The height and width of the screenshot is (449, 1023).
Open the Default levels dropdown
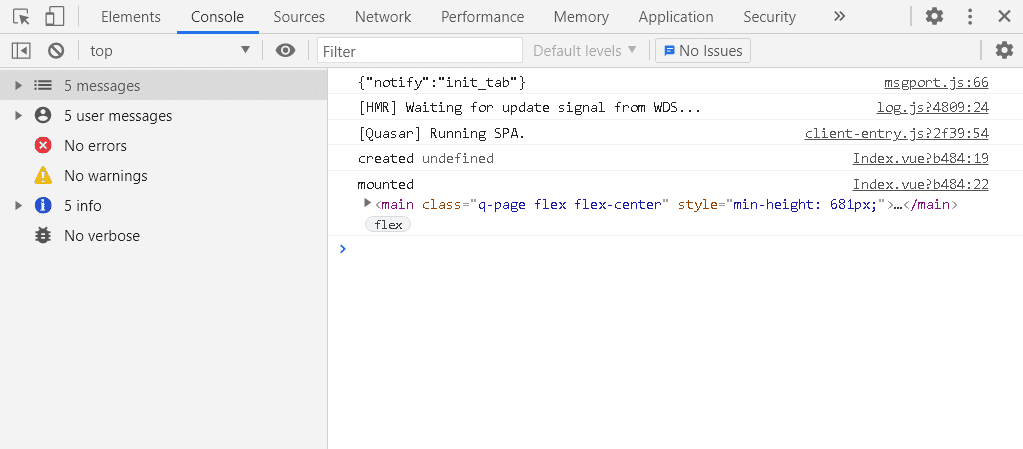[x=585, y=51]
